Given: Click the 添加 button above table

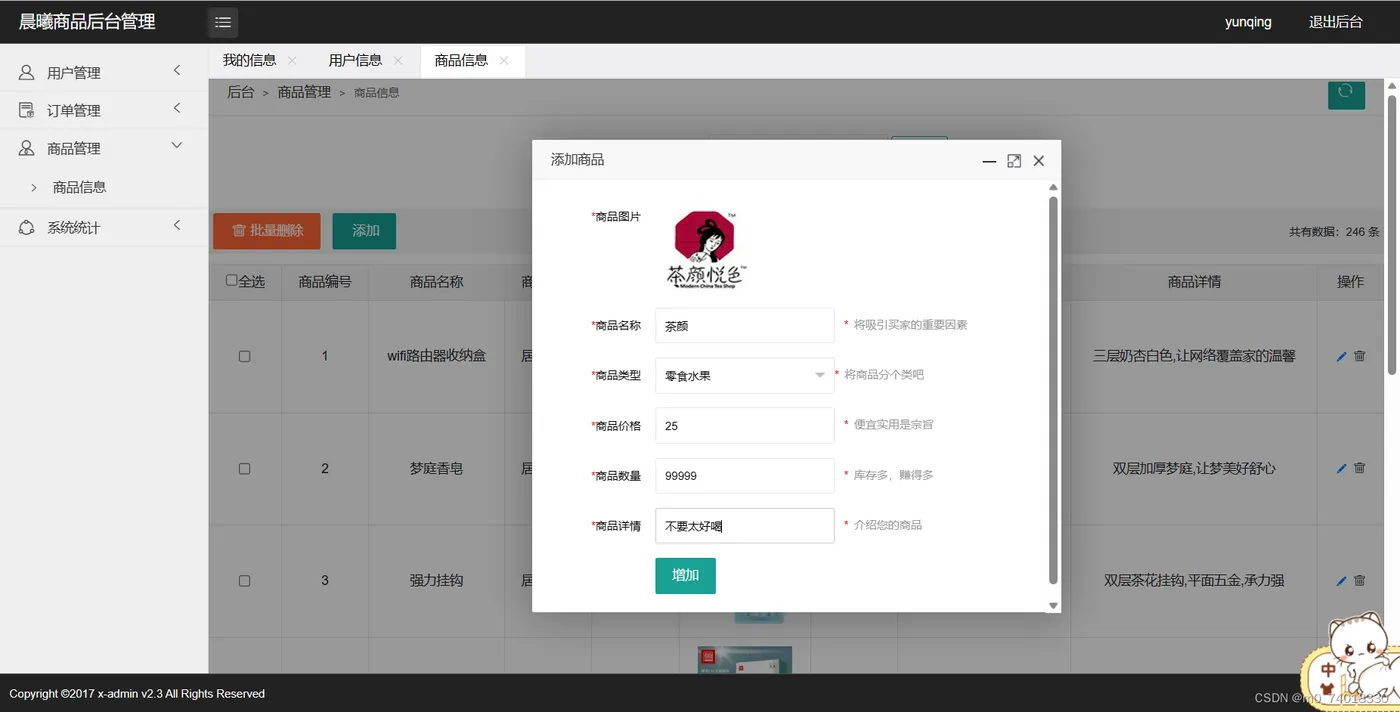Looking at the screenshot, I should click(364, 231).
